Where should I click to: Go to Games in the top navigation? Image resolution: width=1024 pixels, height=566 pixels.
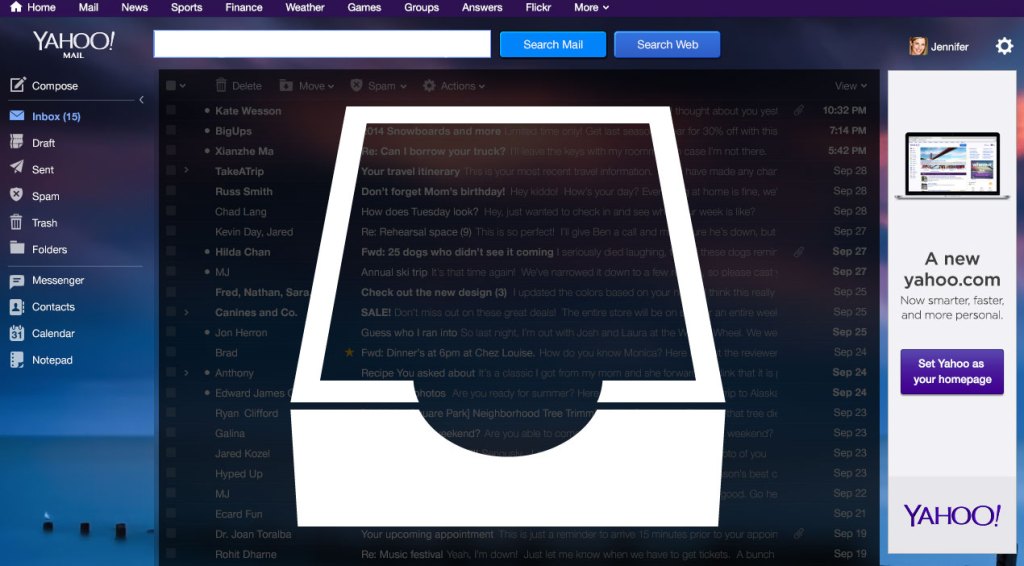coord(364,7)
